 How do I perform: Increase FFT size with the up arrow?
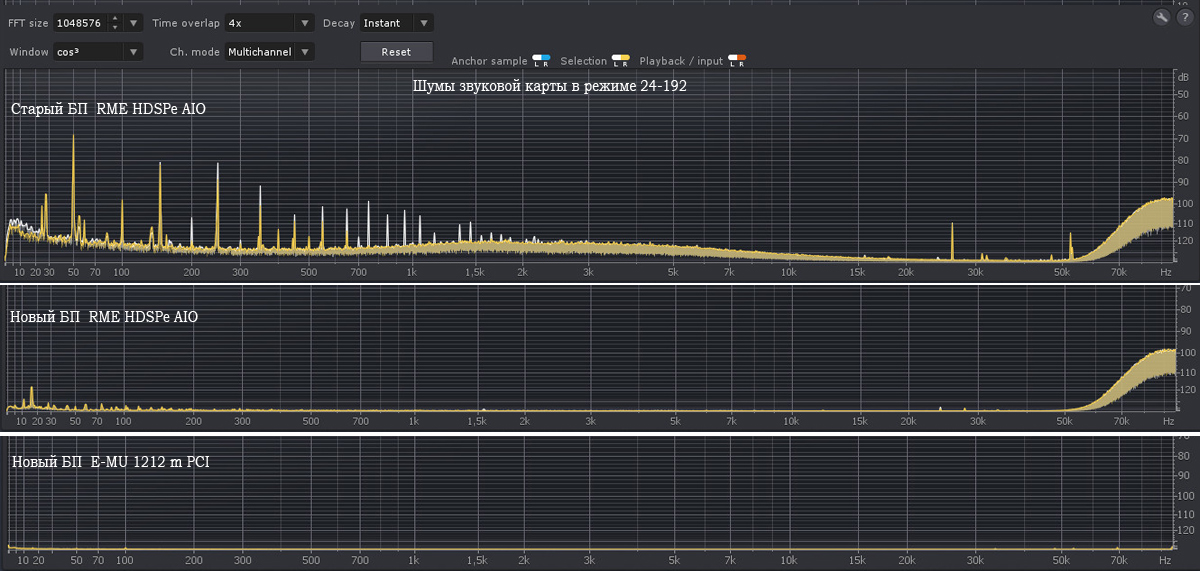pos(115,18)
